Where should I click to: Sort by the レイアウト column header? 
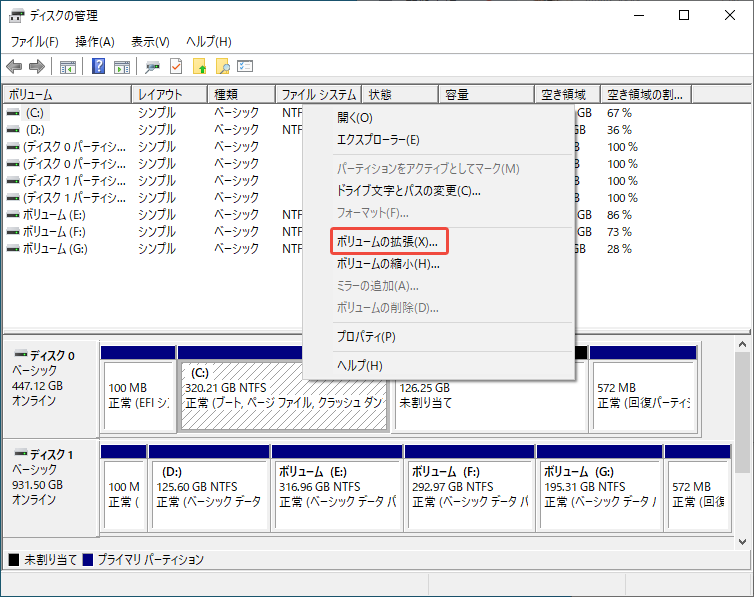point(170,95)
